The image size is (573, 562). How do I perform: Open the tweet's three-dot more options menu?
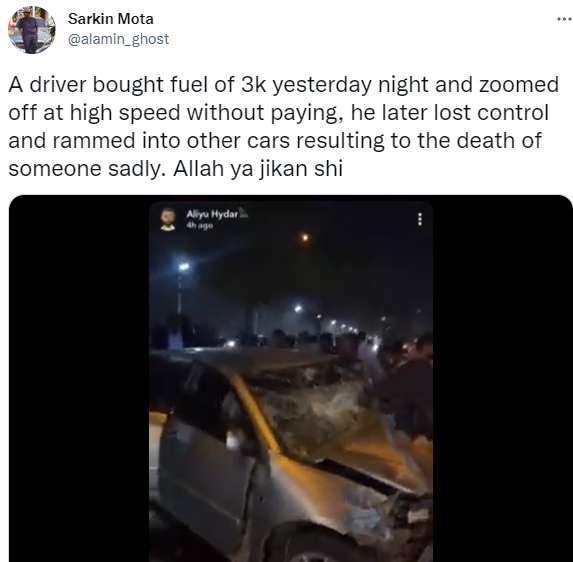[564, 19]
